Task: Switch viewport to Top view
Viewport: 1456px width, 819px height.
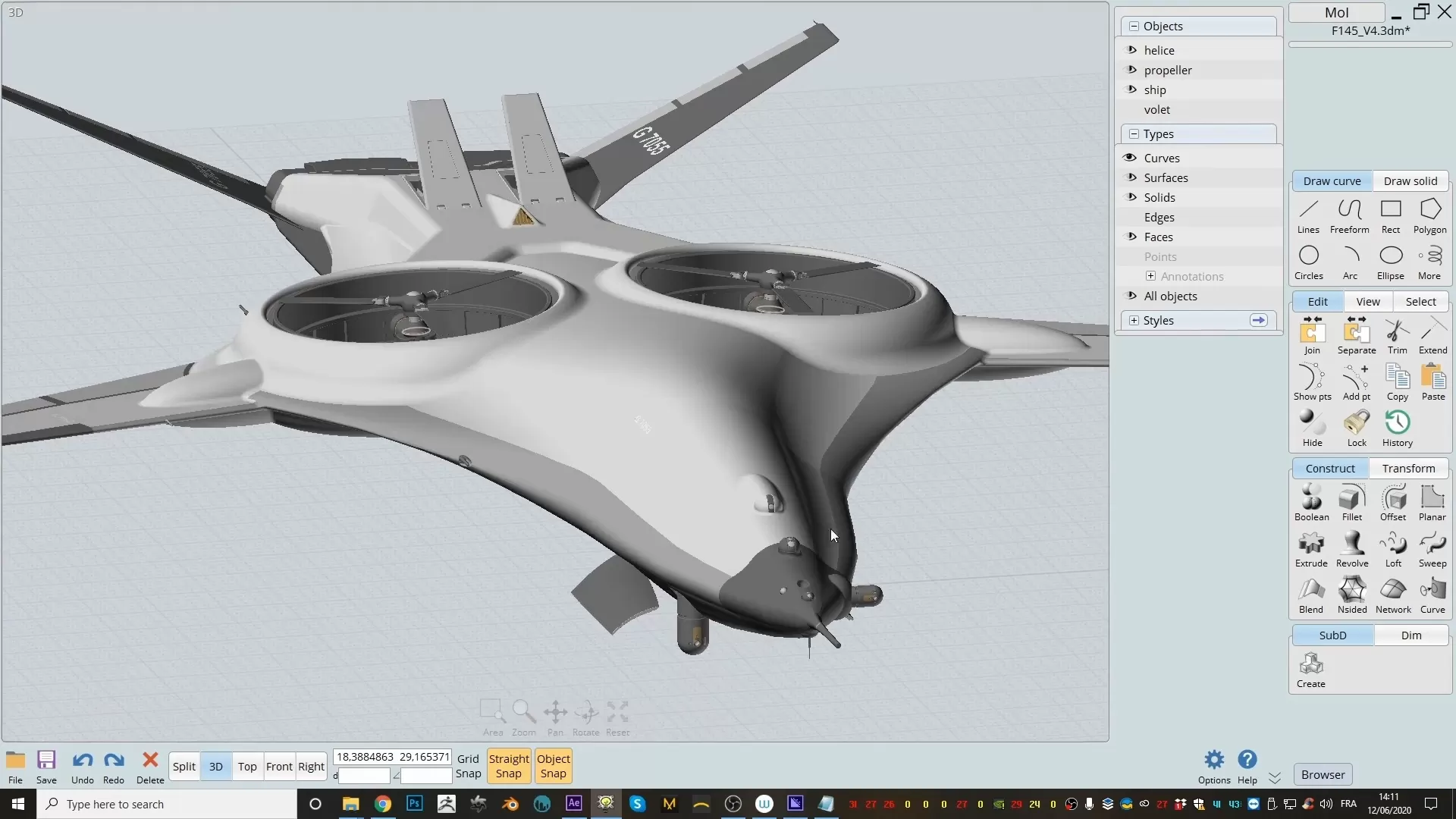Action: tap(247, 767)
